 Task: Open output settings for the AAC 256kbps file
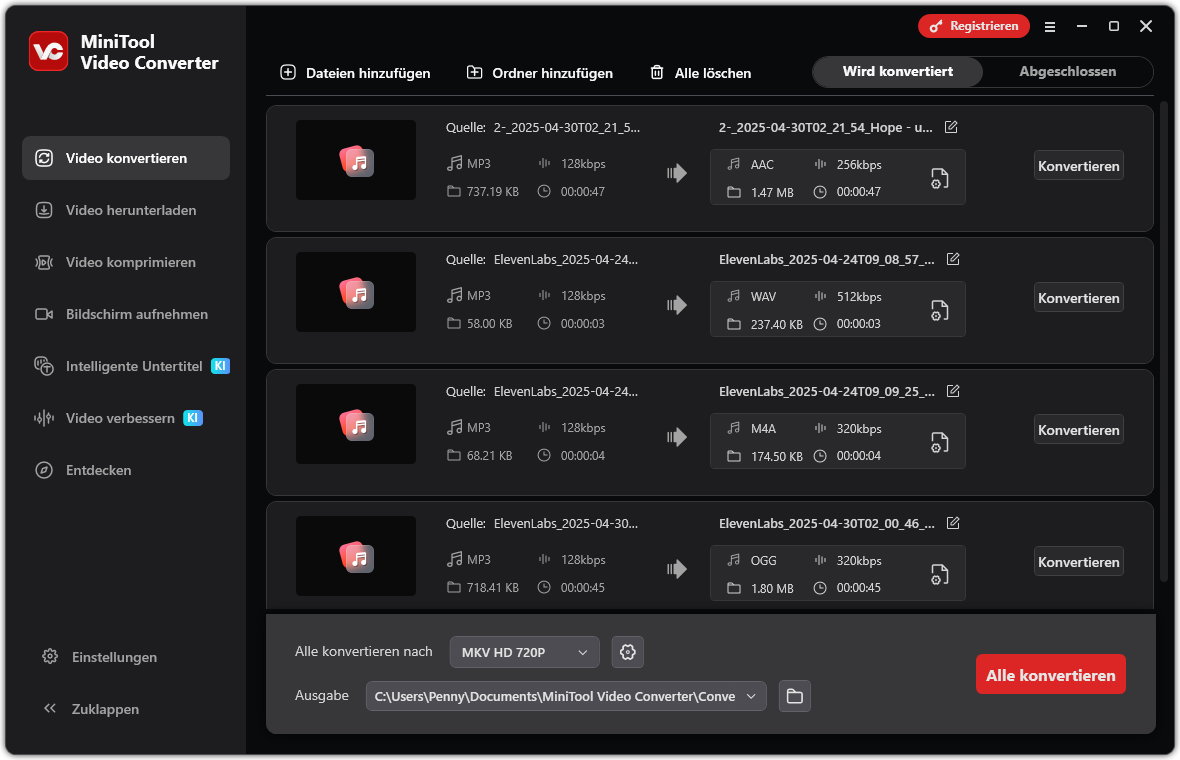click(x=939, y=178)
